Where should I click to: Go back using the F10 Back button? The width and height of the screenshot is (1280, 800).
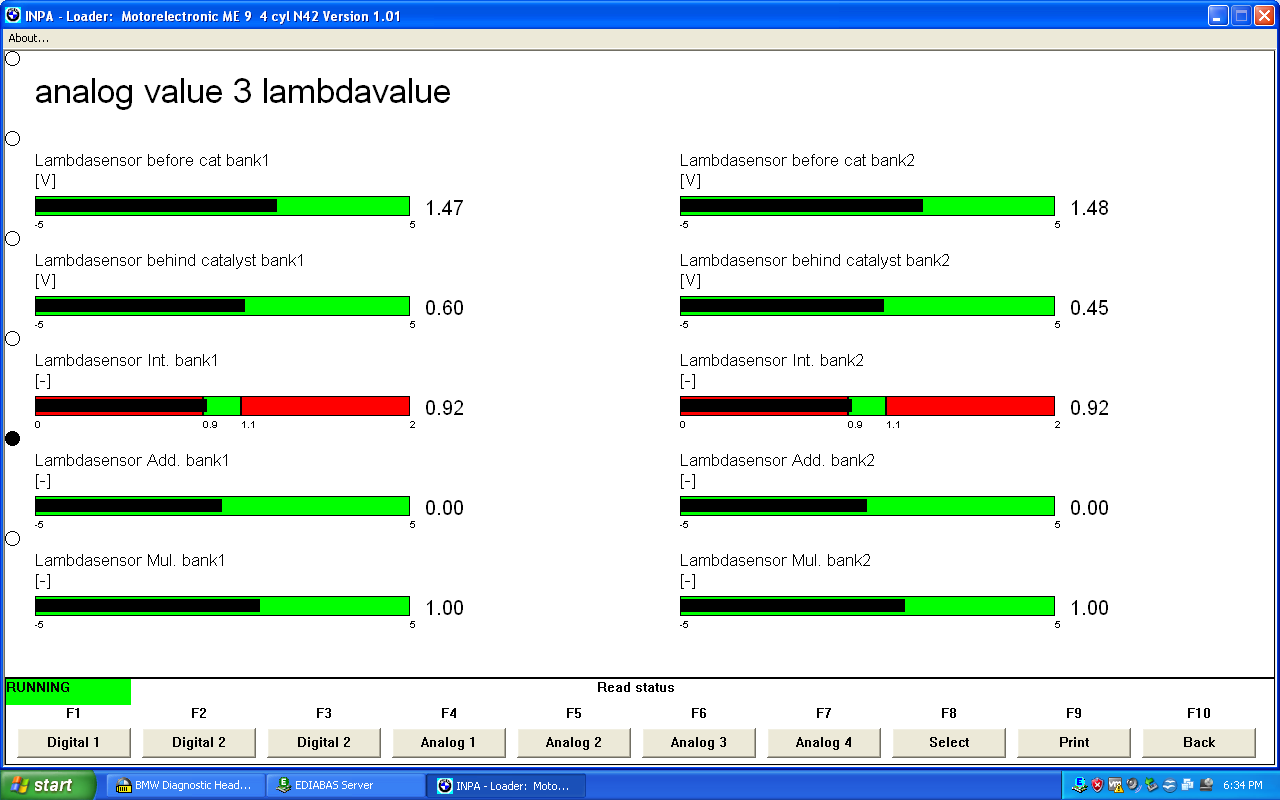click(x=1199, y=742)
